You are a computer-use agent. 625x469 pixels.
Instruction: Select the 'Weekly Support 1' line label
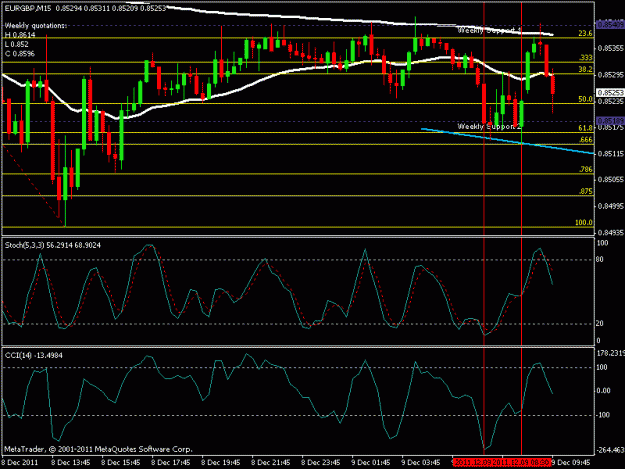[489, 30]
